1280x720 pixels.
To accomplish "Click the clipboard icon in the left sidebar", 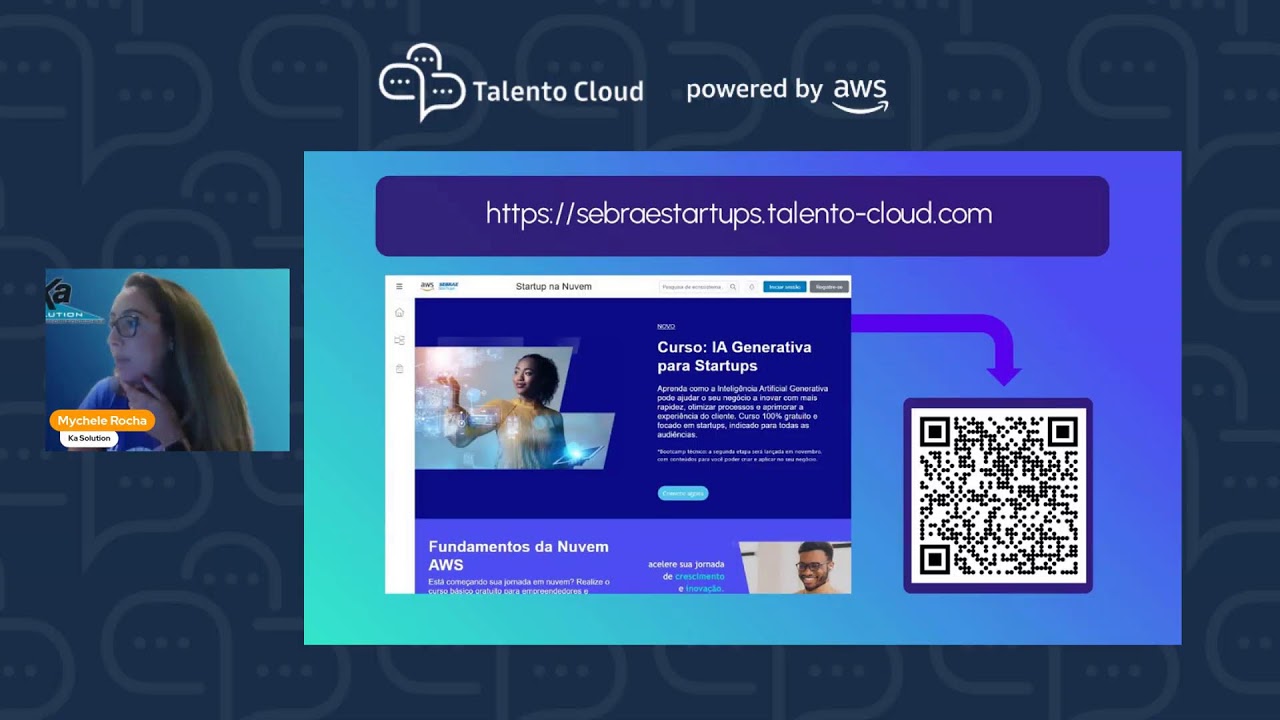I will click(399, 369).
